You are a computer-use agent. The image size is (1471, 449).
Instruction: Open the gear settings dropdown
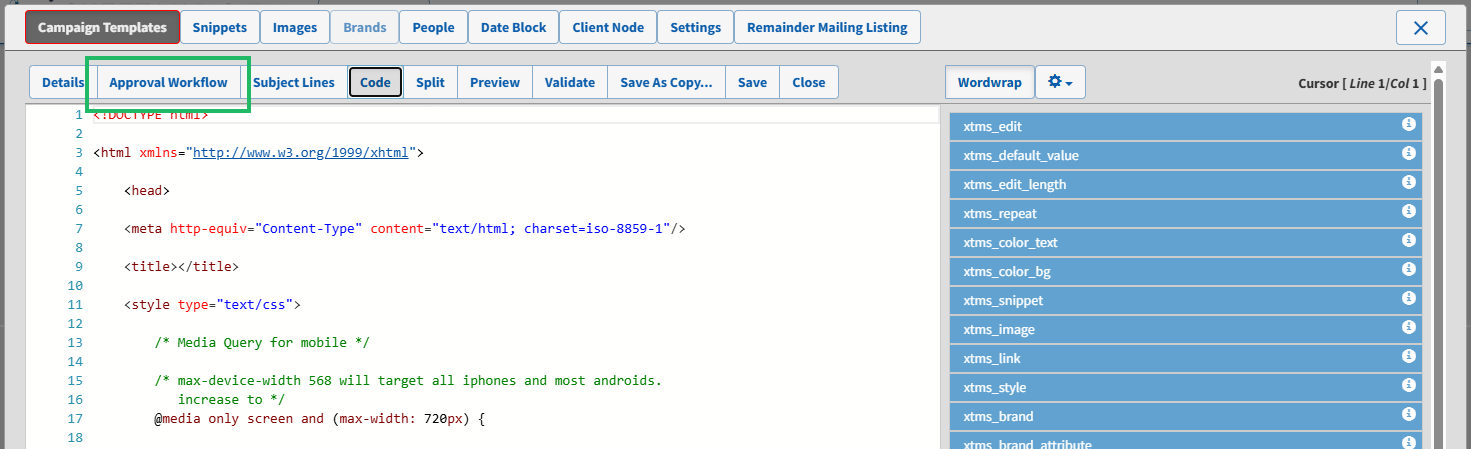(1060, 82)
